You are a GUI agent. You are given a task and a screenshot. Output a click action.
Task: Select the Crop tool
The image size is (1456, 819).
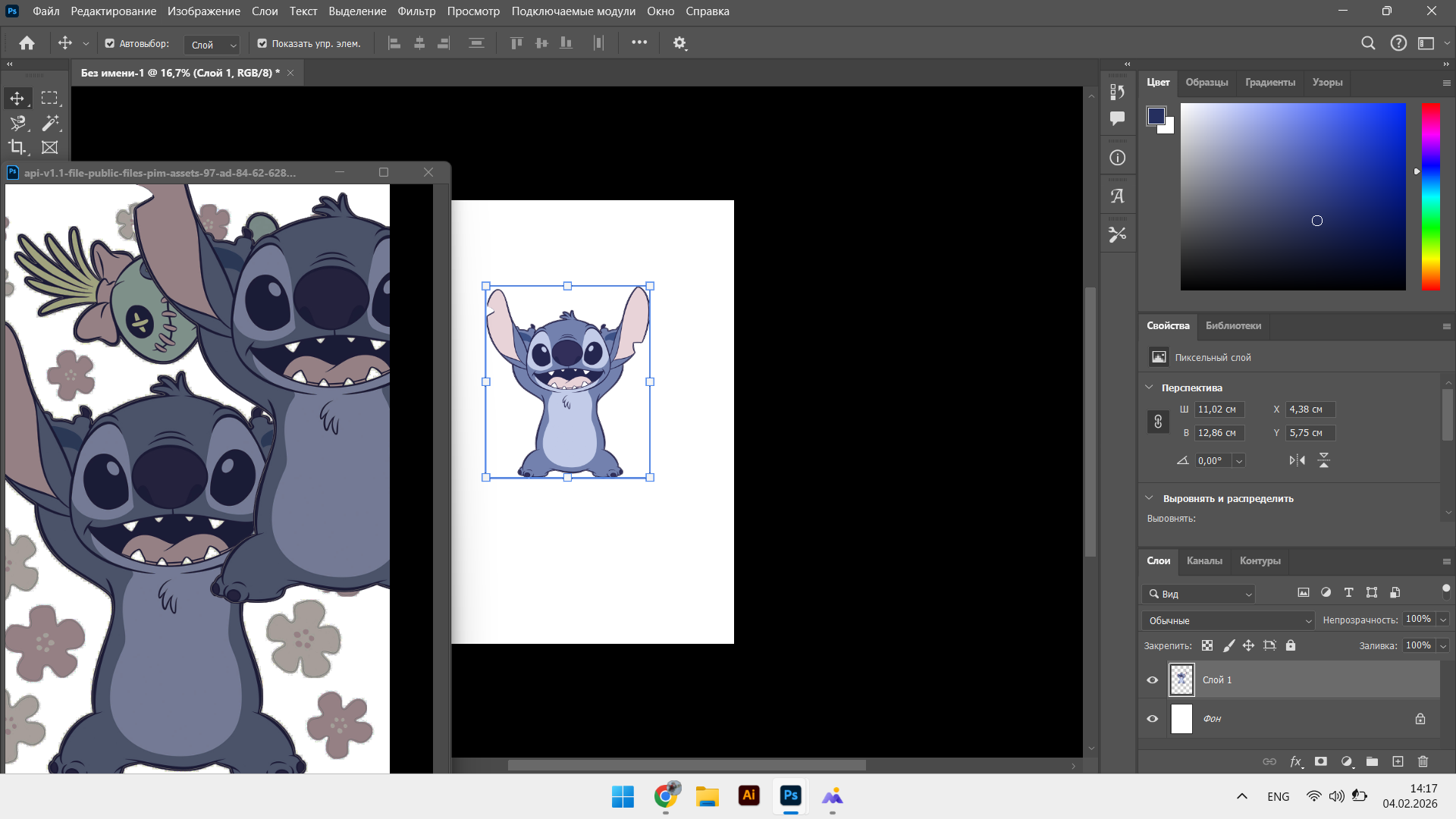coord(17,147)
